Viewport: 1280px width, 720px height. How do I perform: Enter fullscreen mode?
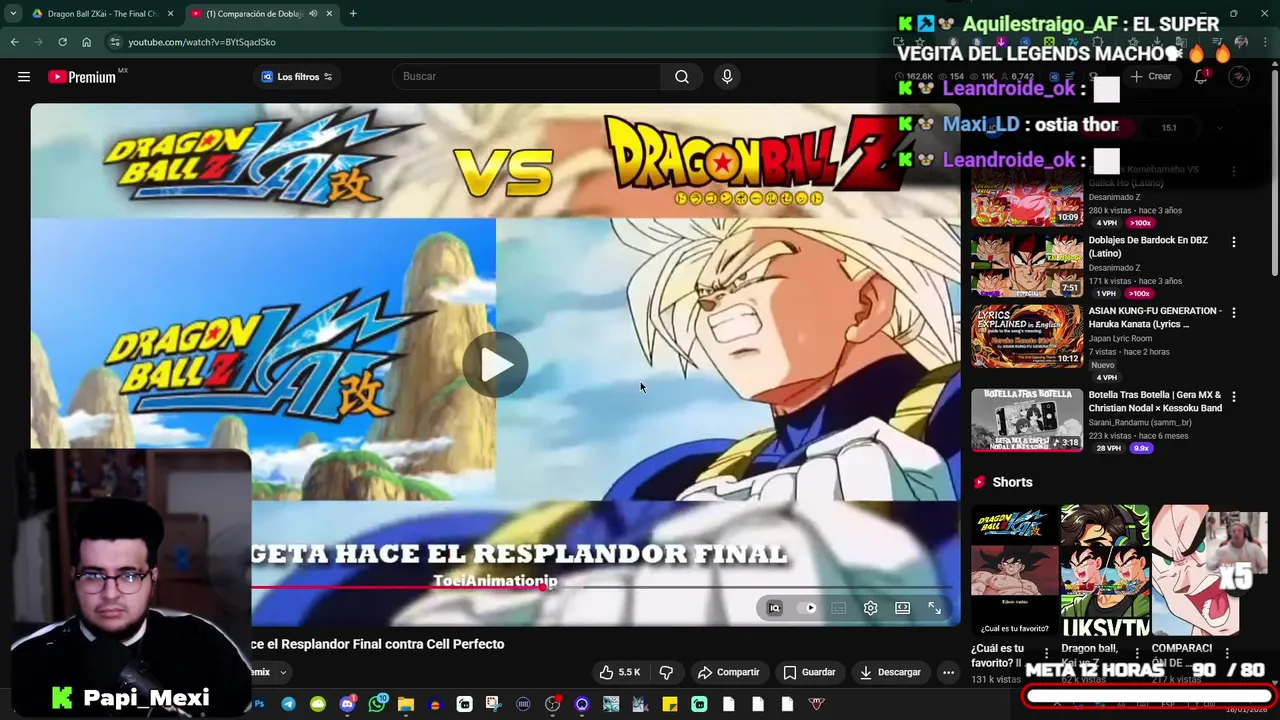click(934, 608)
